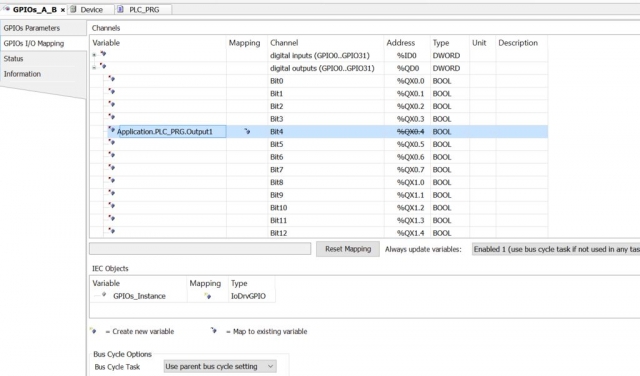Click the PLC_PRG tab icon
Viewport: 640px width, 376px height.
[x=120, y=9]
